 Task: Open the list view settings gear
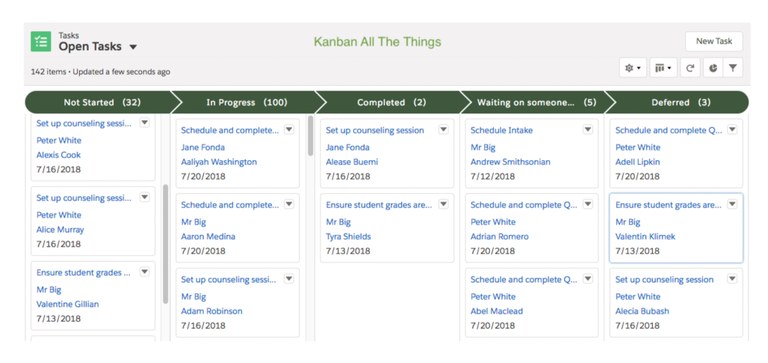coord(633,68)
